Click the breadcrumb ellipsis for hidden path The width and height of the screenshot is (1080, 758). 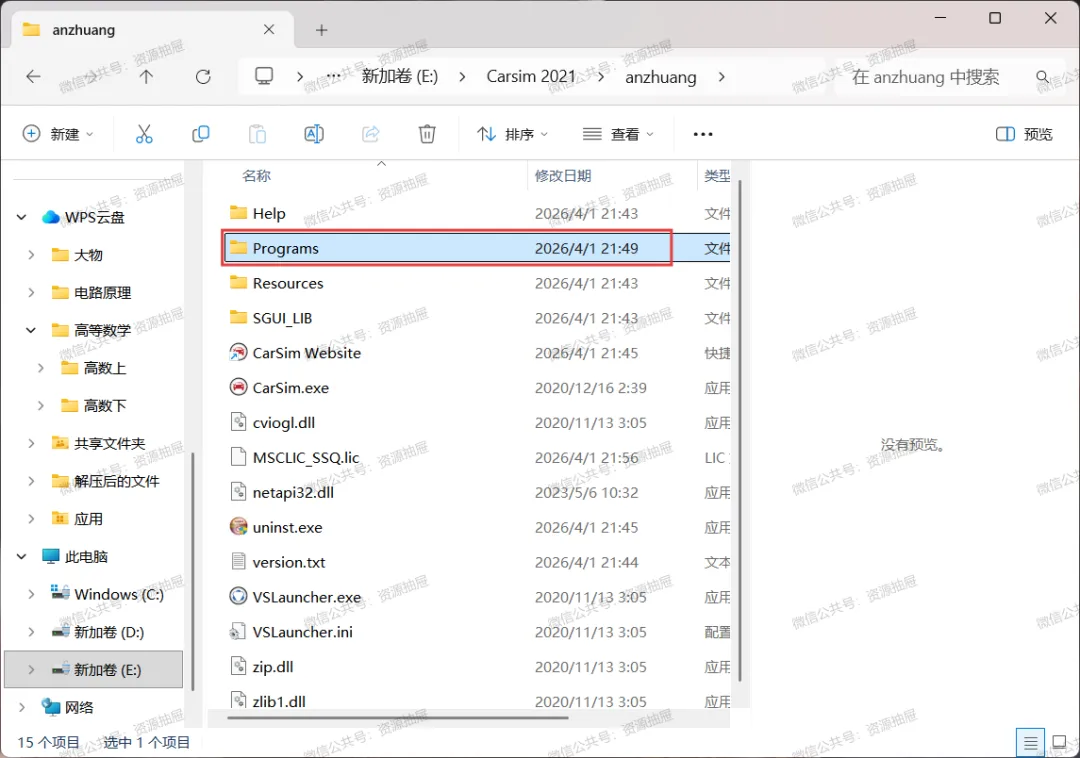coord(333,76)
